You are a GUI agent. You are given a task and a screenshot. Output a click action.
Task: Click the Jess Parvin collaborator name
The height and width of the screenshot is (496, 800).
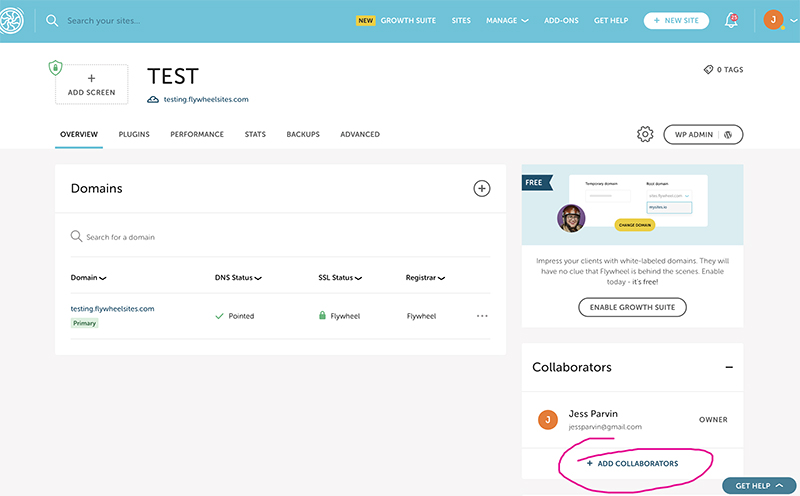click(x=593, y=413)
